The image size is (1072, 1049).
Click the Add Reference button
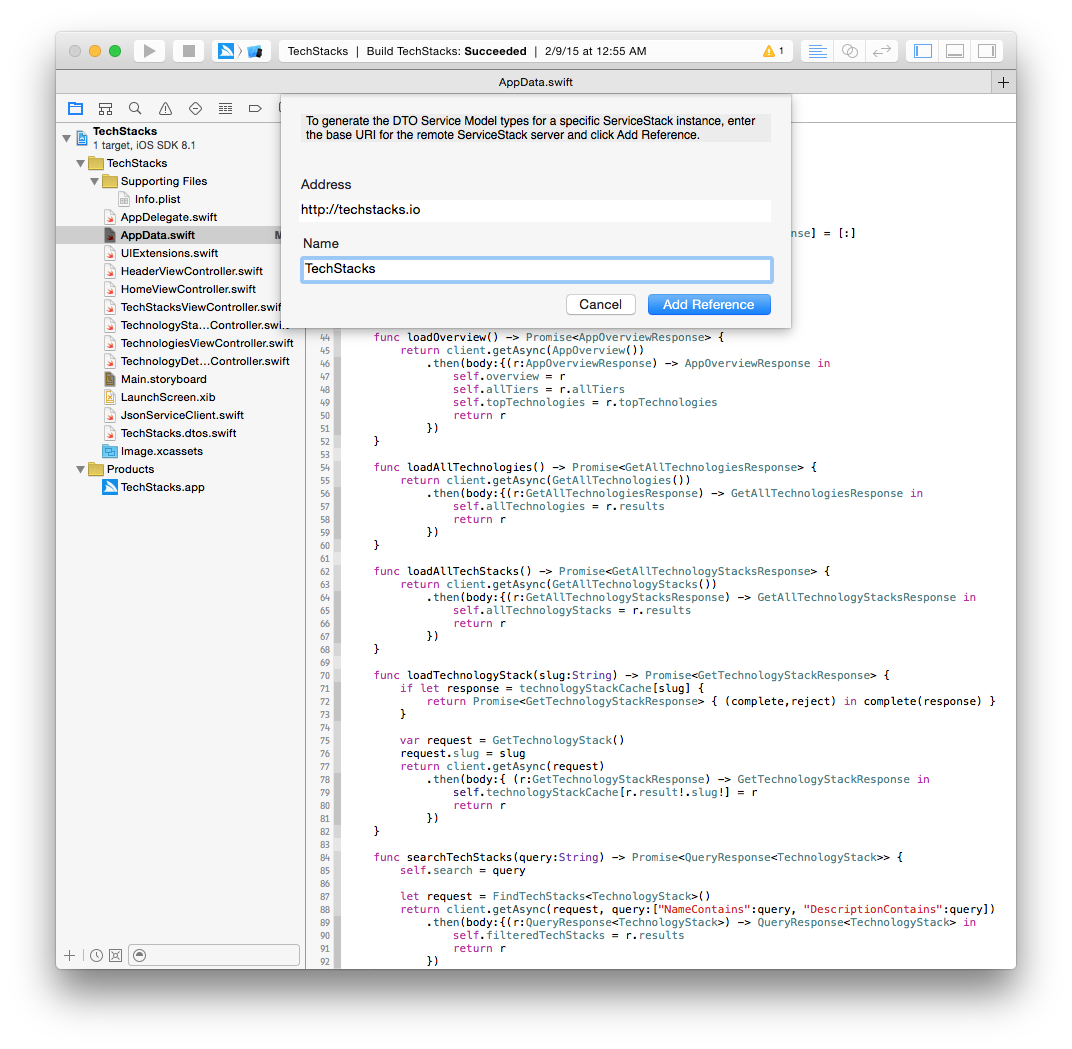pyautogui.click(x=709, y=304)
